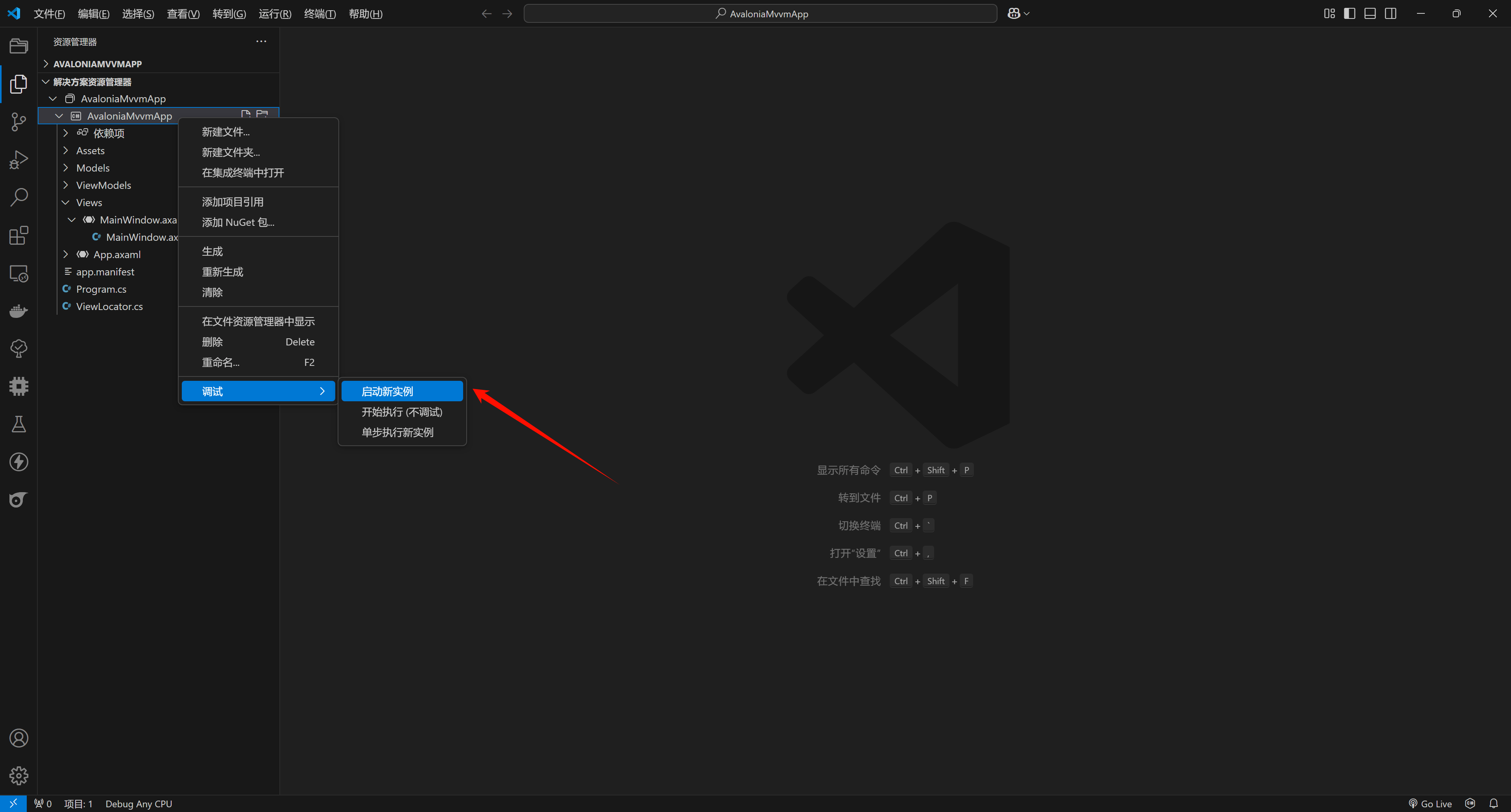This screenshot has height=812, width=1511.
Task: Open Manage gear icon
Action: coord(19,776)
